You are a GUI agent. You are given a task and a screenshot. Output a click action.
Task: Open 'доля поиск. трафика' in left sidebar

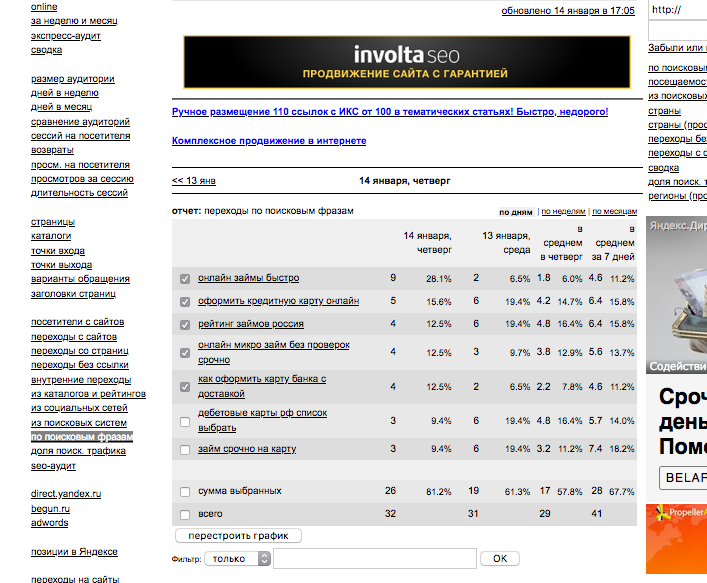78,451
